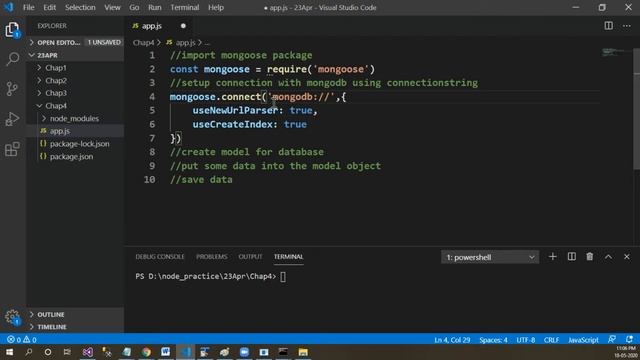Open the Extensions view
Screen dimensions: 640x360
click(12, 149)
